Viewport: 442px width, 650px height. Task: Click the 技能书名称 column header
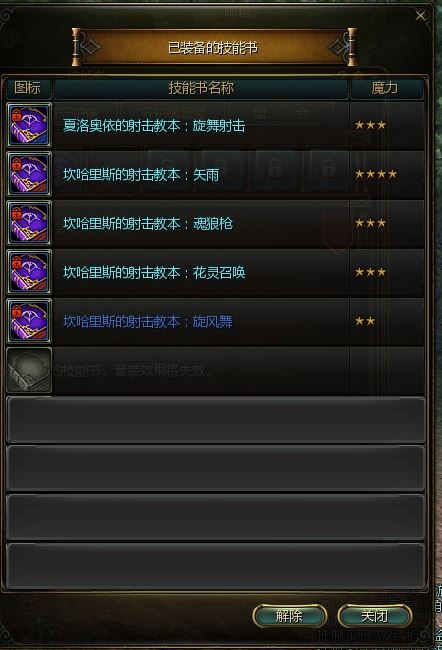click(x=201, y=88)
